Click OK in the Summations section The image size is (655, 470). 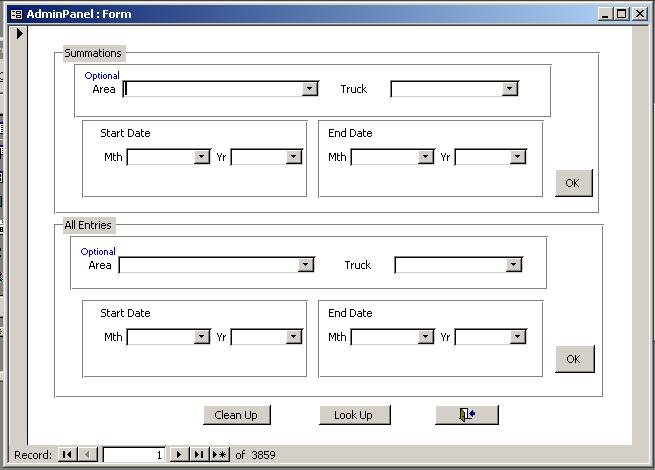pos(574,183)
